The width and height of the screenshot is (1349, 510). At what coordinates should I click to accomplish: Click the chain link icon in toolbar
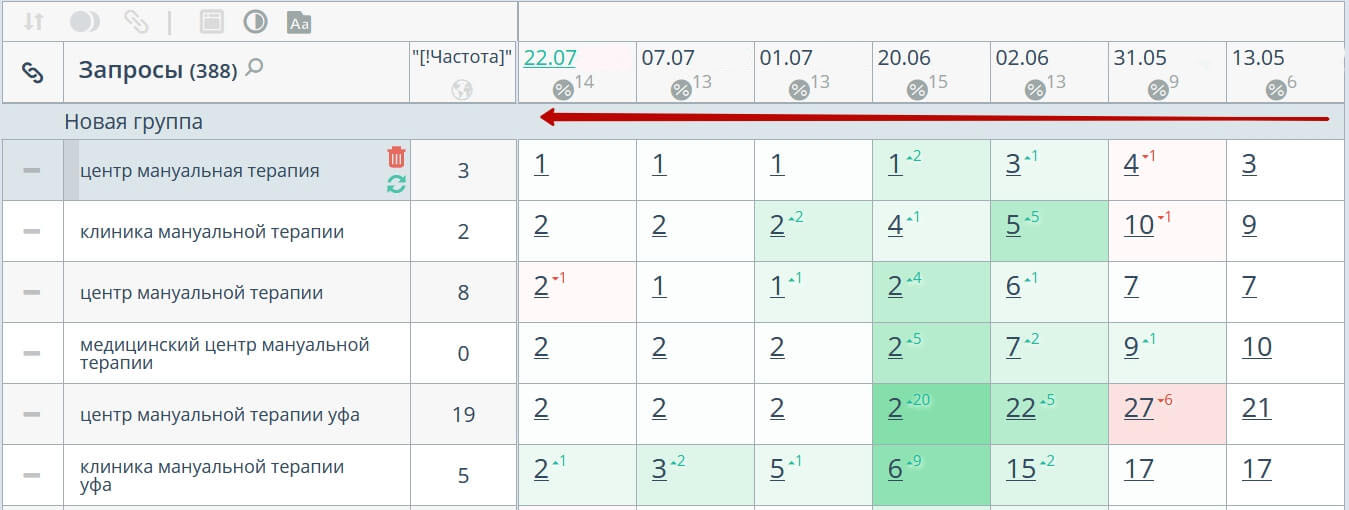(x=135, y=21)
